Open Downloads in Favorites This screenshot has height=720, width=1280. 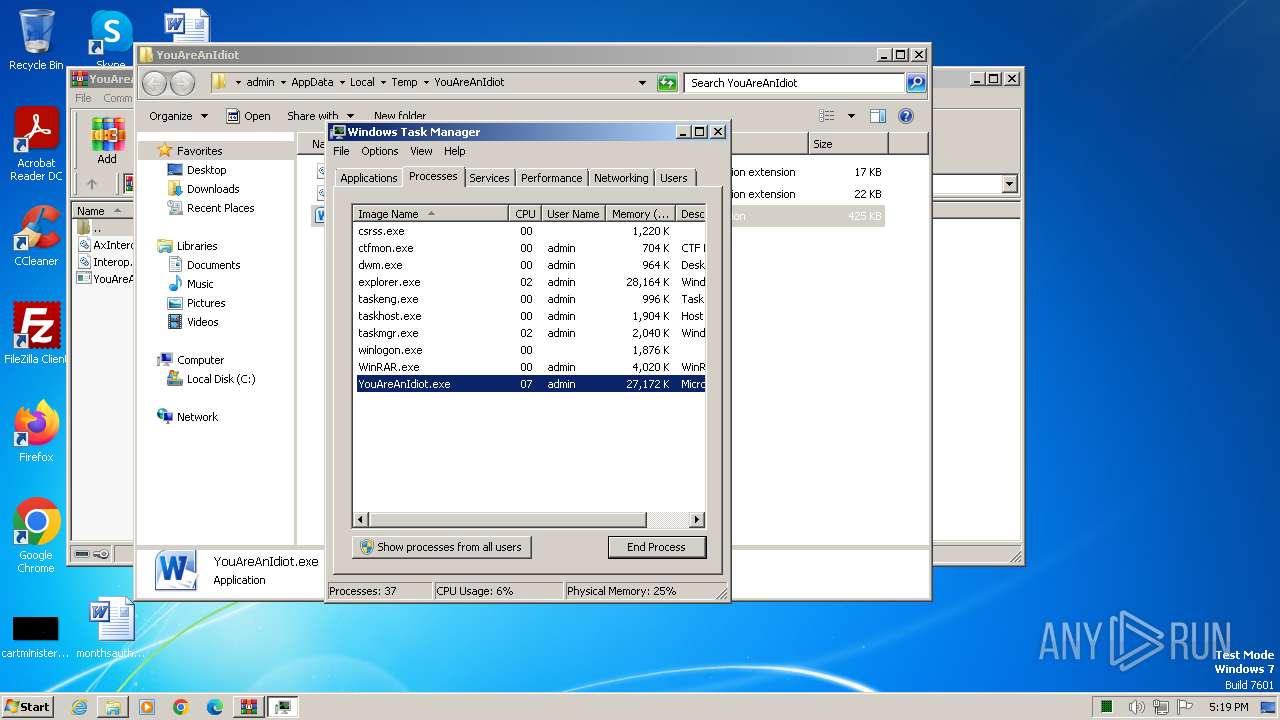(212, 189)
